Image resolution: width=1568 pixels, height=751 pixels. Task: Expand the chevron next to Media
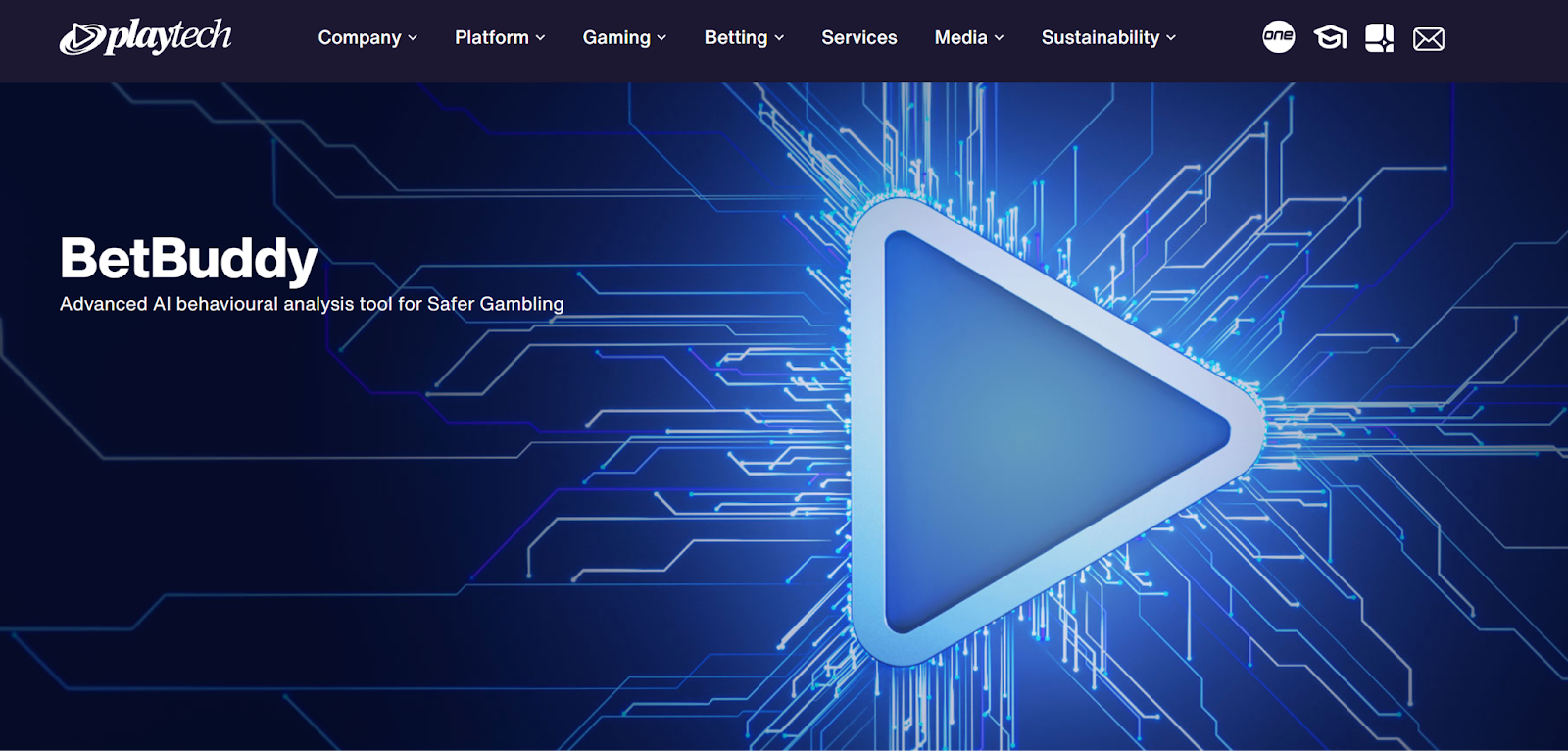(x=999, y=38)
